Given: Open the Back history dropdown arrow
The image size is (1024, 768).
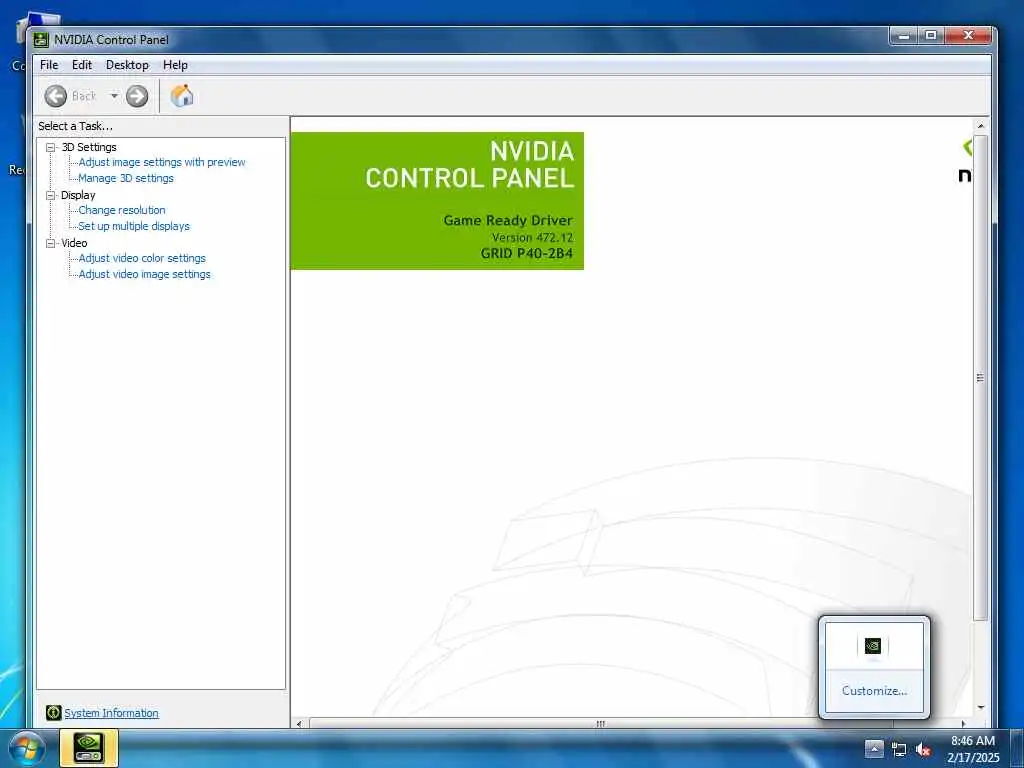Looking at the screenshot, I should pos(114,96).
